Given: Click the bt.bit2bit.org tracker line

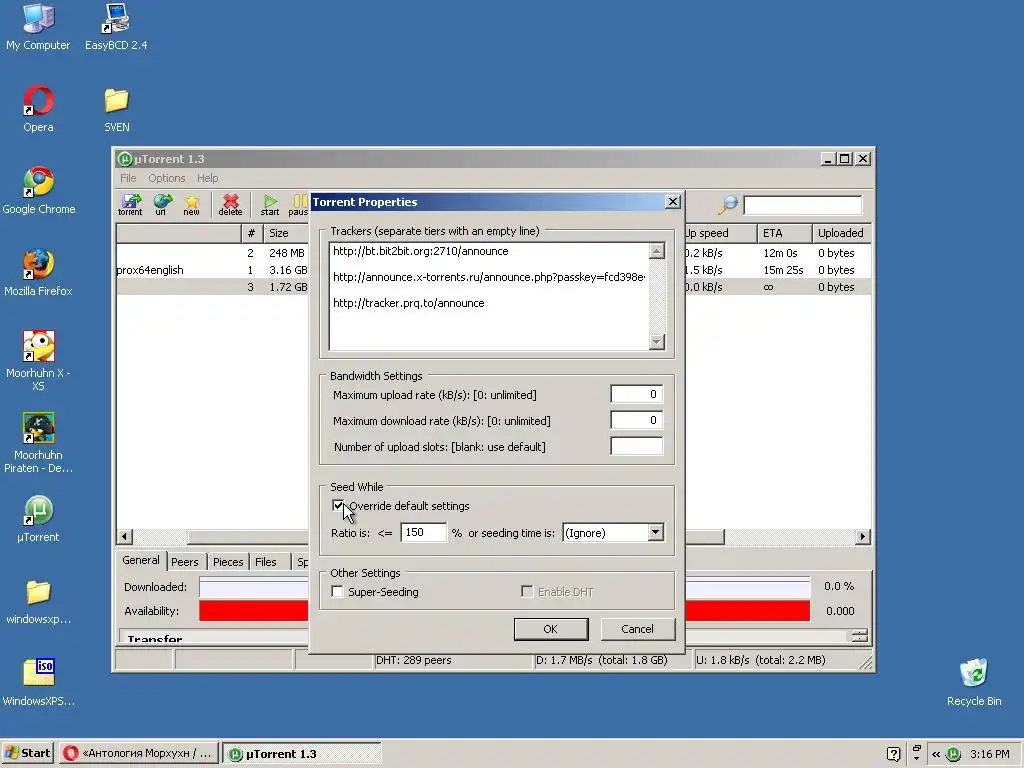Looking at the screenshot, I should click(x=421, y=251).
